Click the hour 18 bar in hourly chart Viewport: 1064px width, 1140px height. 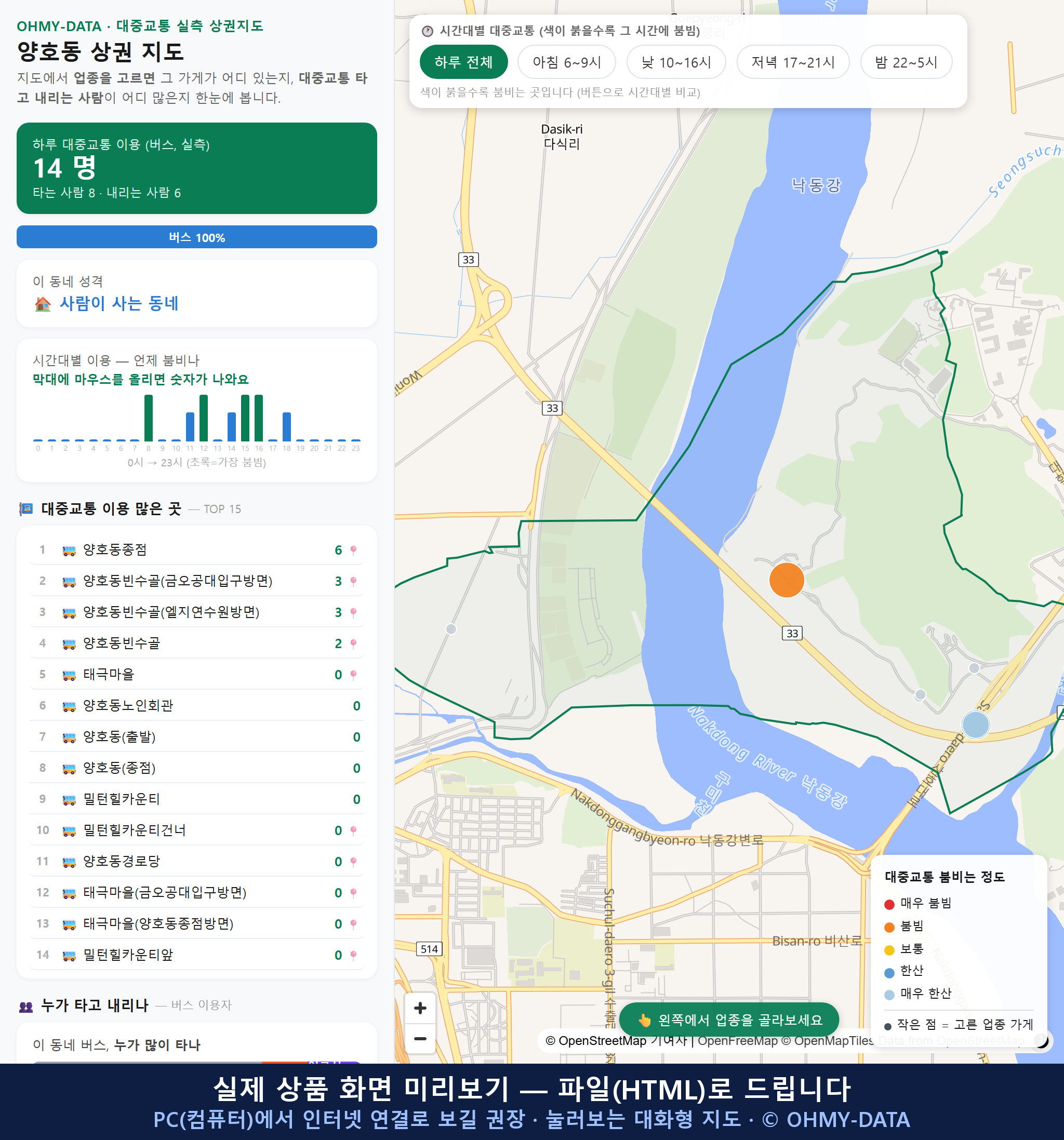[287, 426]
